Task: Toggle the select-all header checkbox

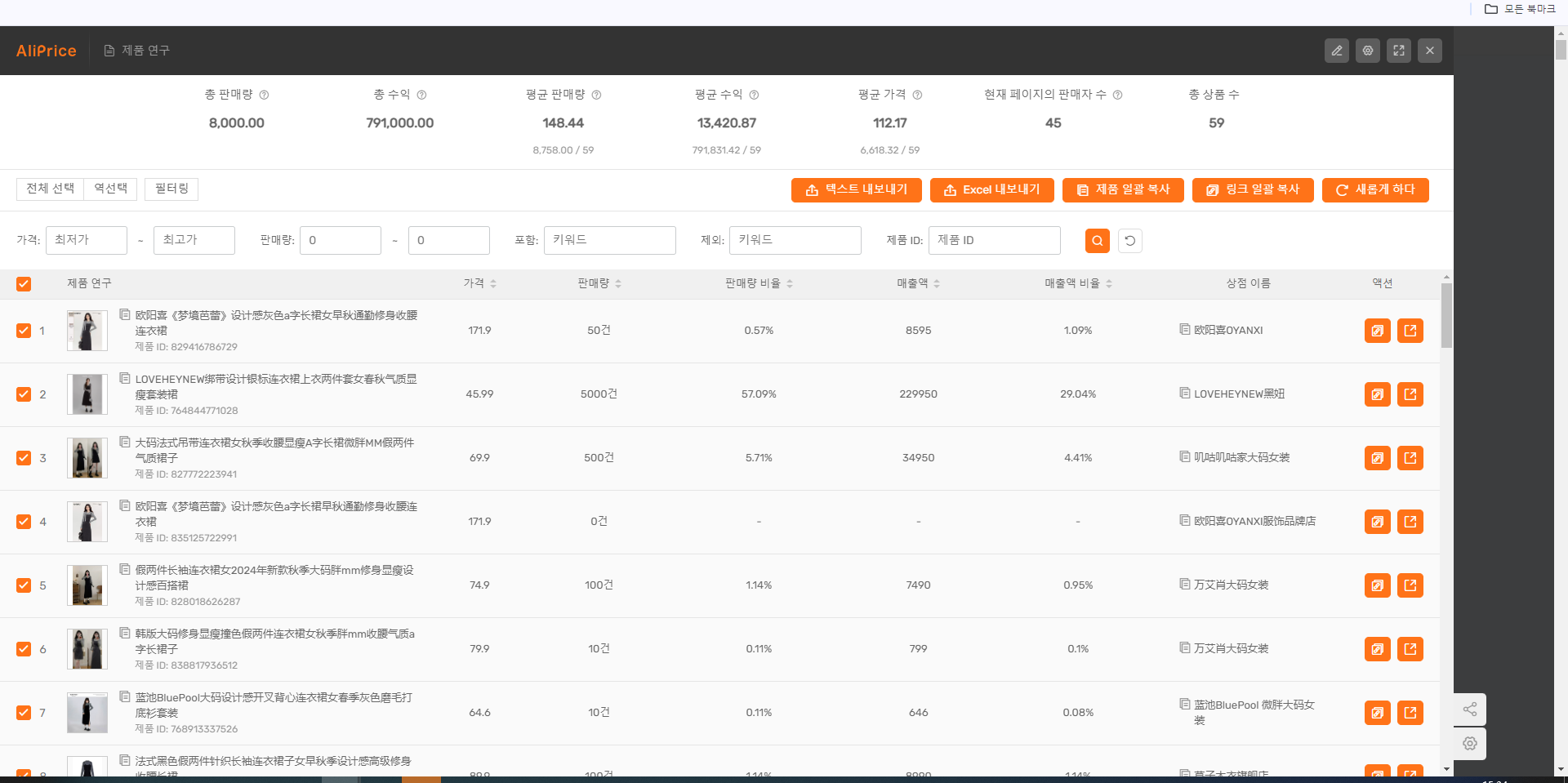Action: (x=24, y=284)
